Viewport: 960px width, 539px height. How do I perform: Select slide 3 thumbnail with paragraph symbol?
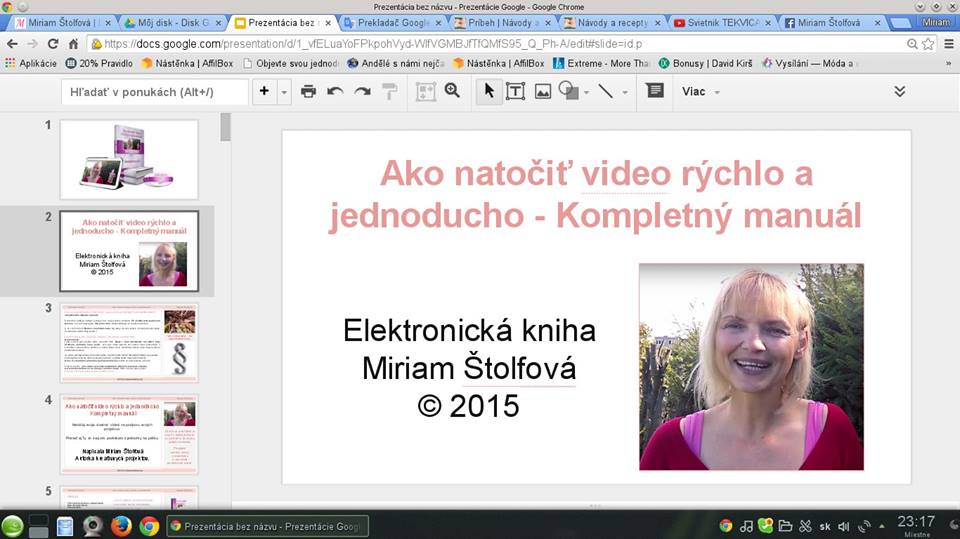(x=129, y=342)
